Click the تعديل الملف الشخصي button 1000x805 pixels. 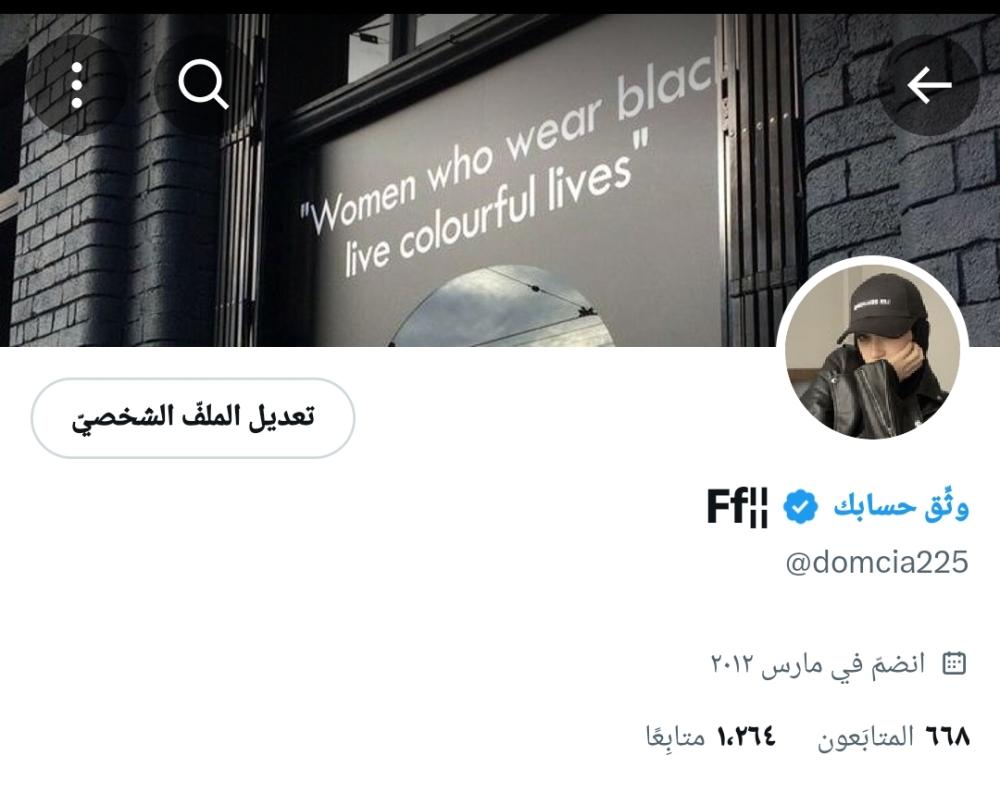(x=193, y=418)
